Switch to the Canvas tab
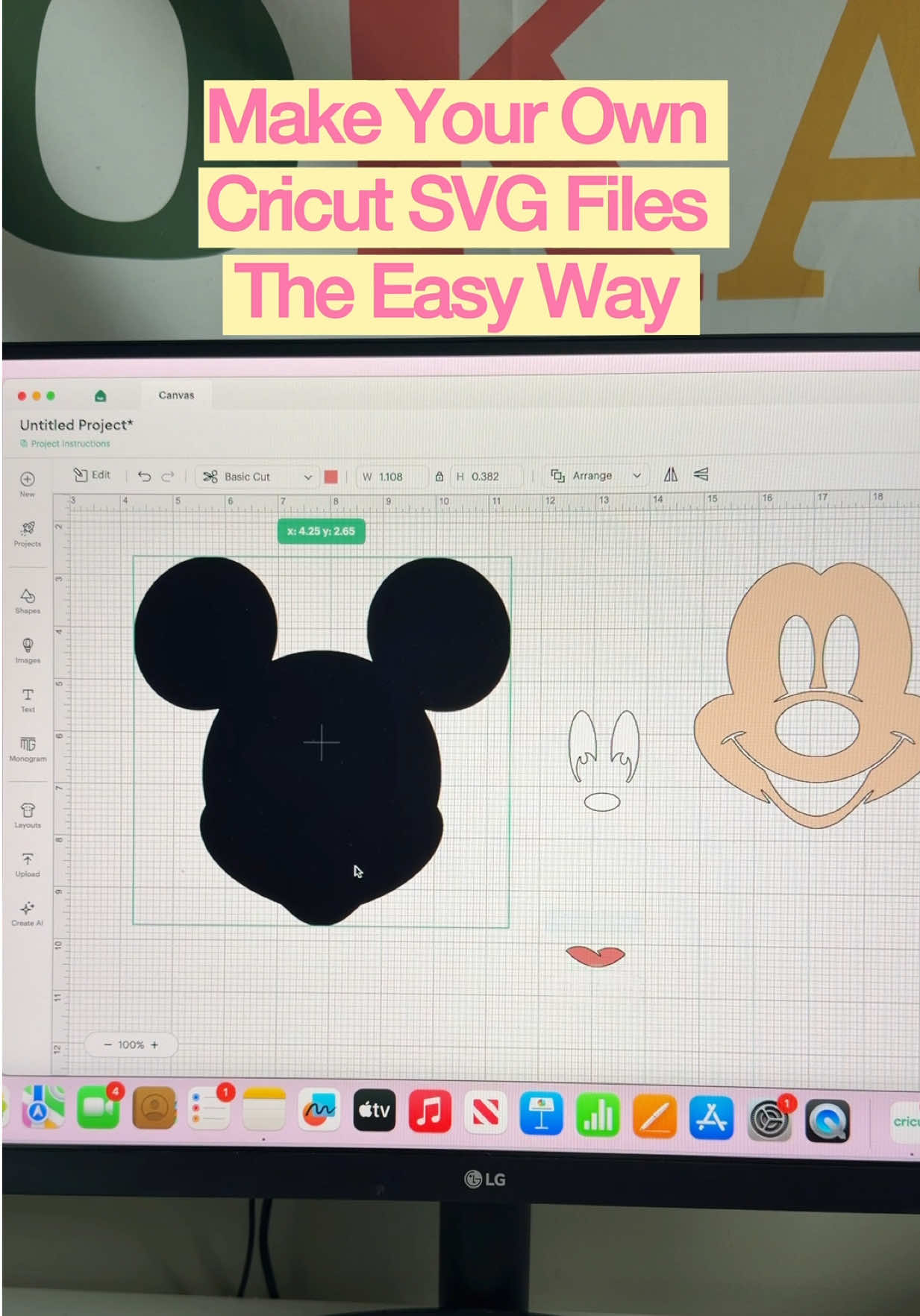Viewport: 920px width, 1316px height. [x=176, y=395]
